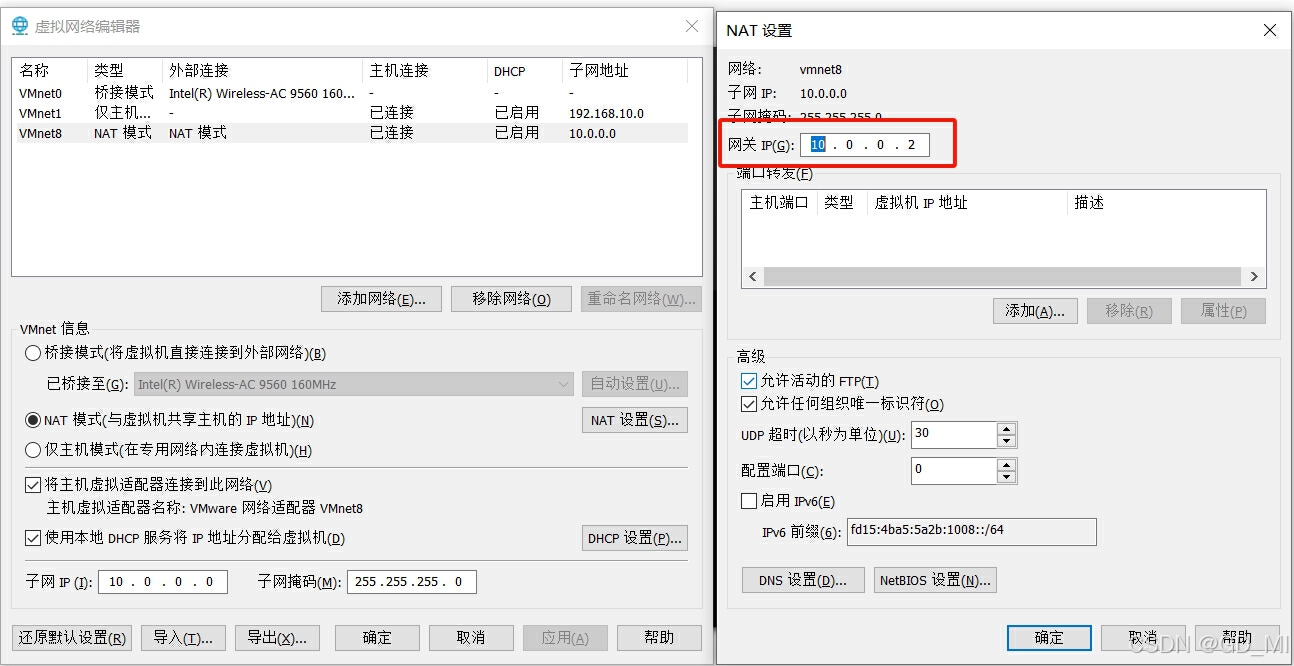1294x666 pixels.
Task: Click the 外部连接 column header
Action: coord(263,71)
